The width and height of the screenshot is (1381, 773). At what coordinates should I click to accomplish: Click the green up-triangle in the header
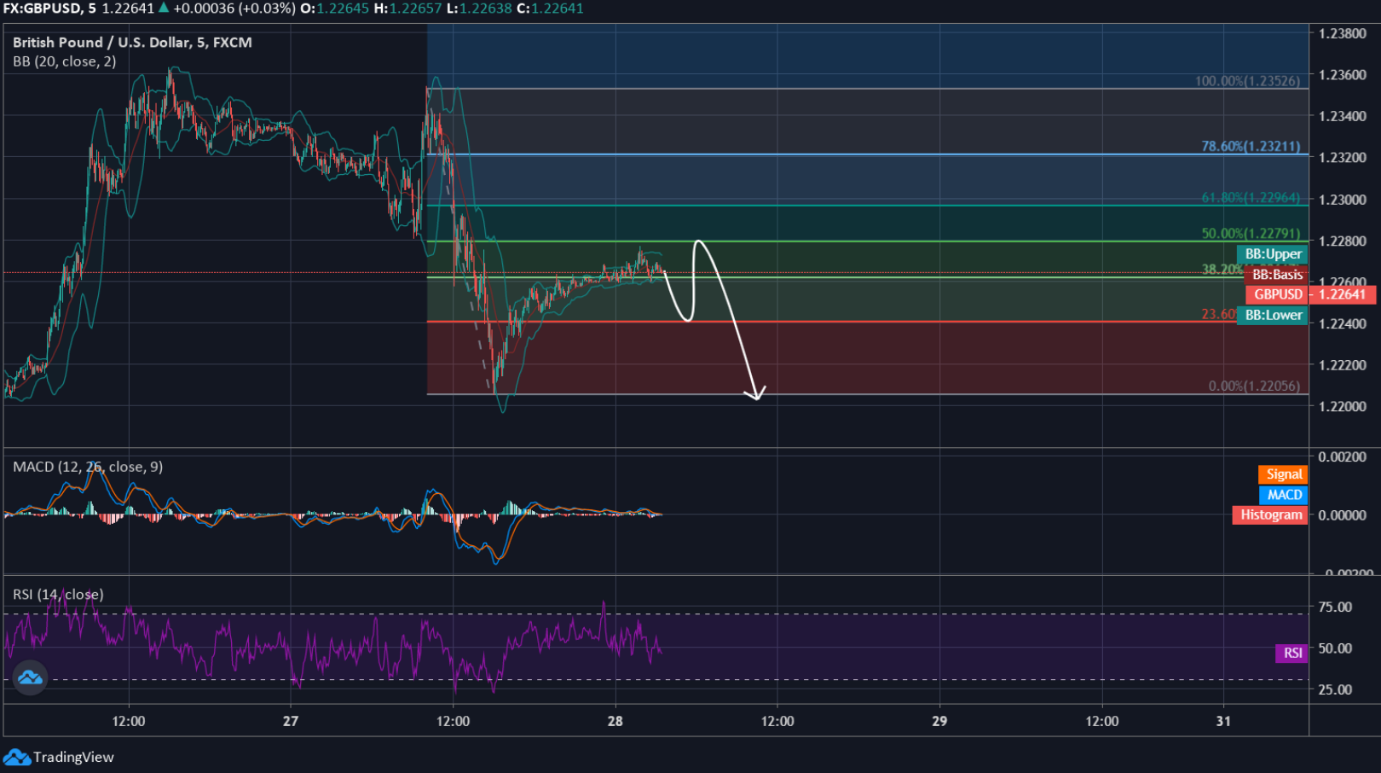point(164,9)
